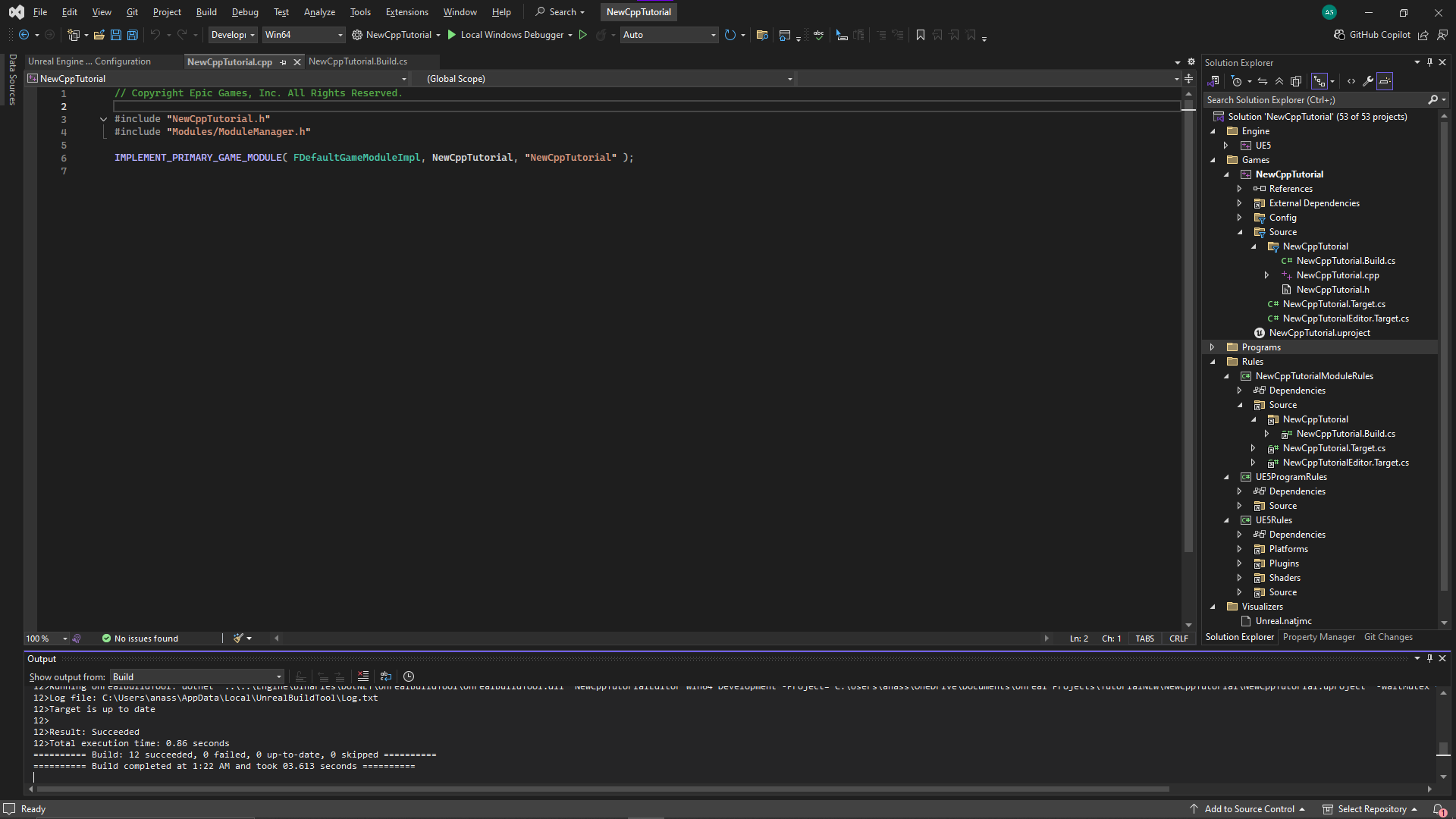Switch to Git Changes tab

[1388, 637]
